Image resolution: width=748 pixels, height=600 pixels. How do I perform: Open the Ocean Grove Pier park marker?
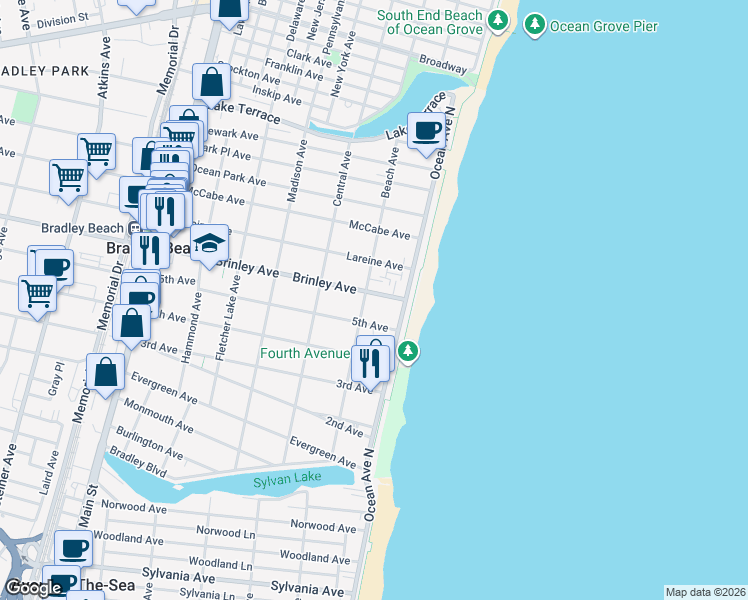point(534,23)
